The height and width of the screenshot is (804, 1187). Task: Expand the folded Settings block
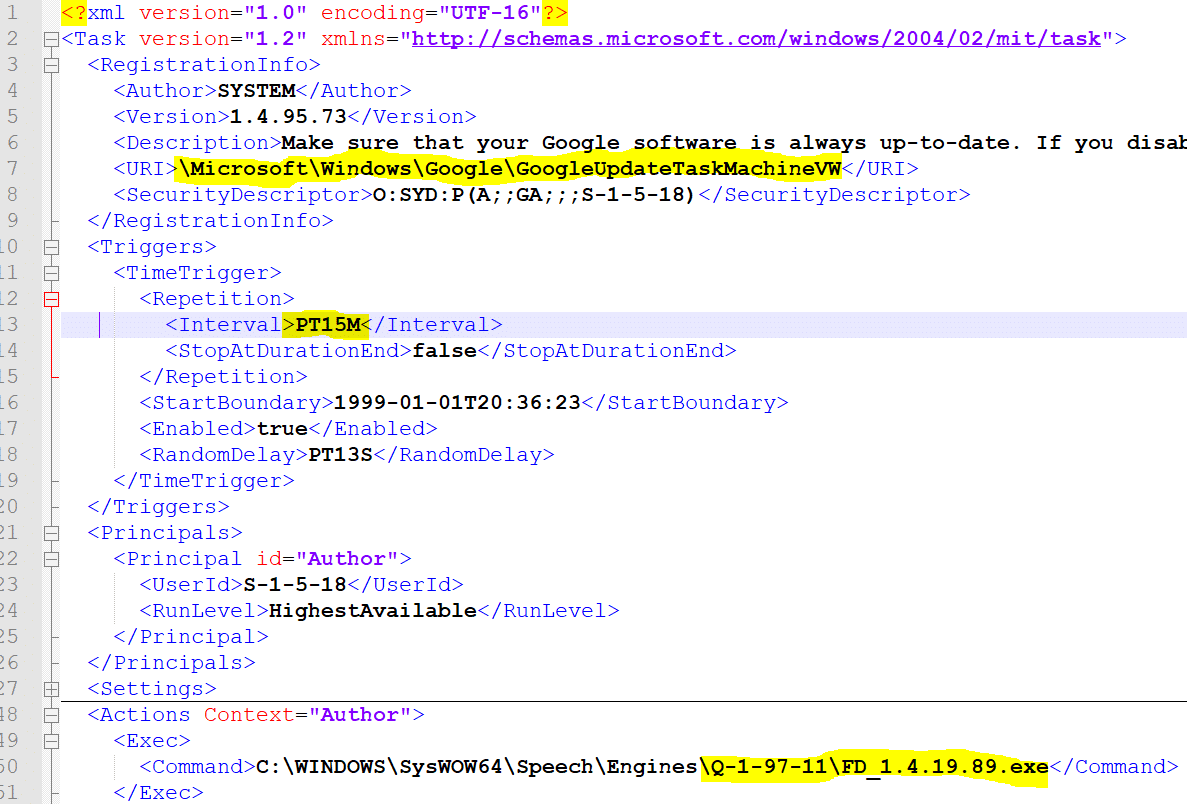pos(51,689)
